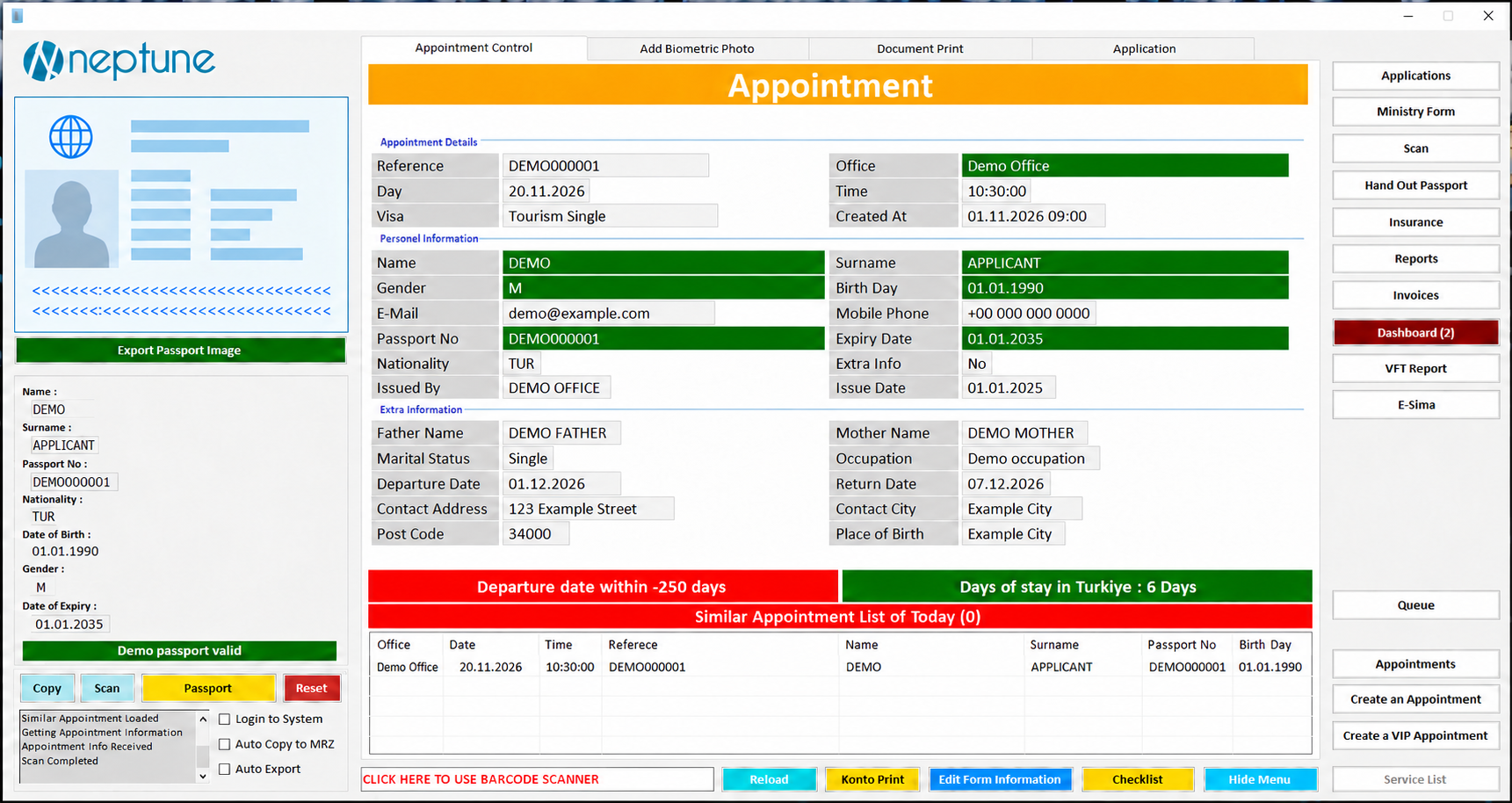Screen dimensions: 1512x803
Task: Select the Demo Office appointment row
Action: [x=840, y=667]
